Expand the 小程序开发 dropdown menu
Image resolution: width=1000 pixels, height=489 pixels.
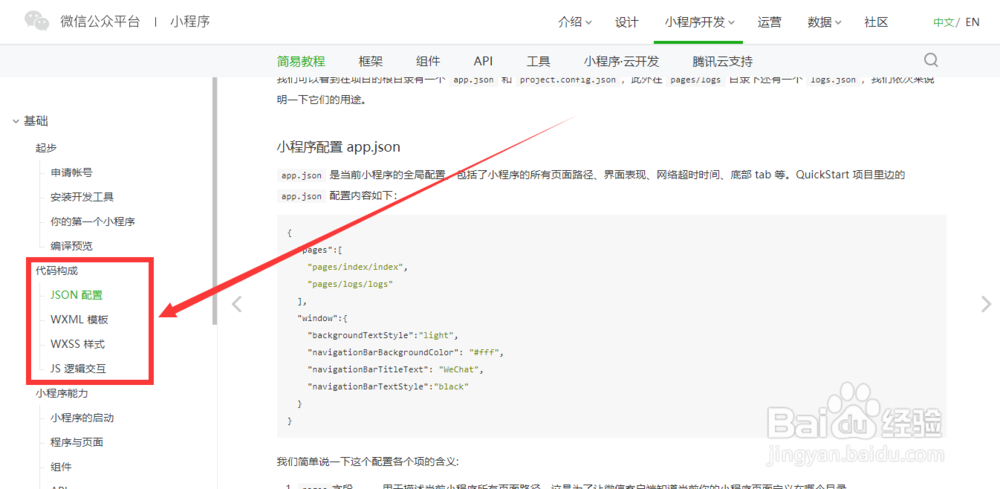[699, 22]
